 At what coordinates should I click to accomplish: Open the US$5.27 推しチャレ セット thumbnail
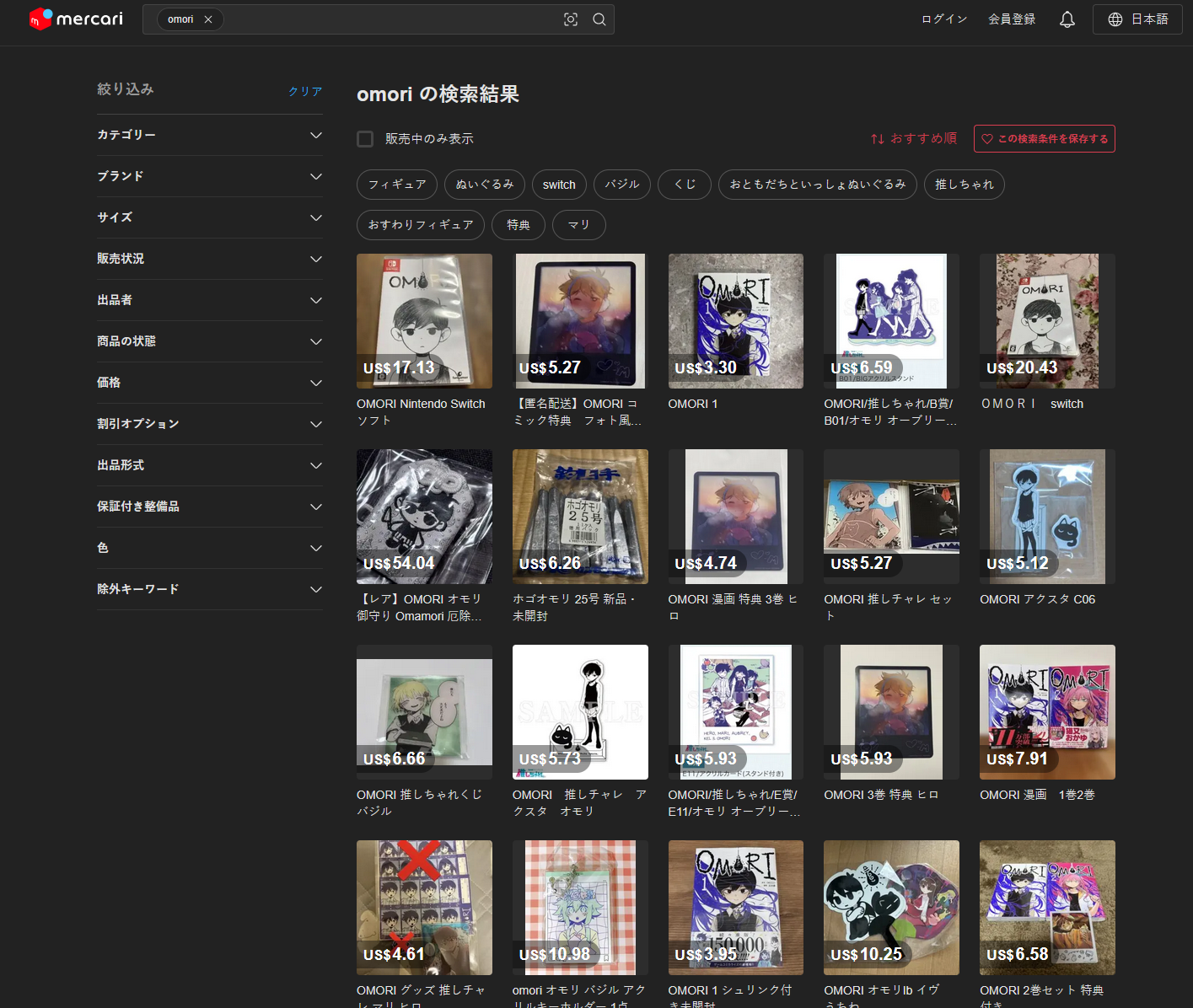(891, 517)
